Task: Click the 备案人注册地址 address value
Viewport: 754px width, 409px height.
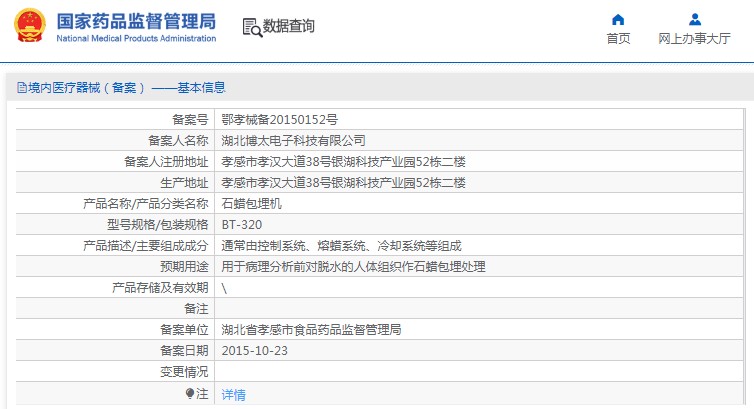Action: tap(343, 162)
